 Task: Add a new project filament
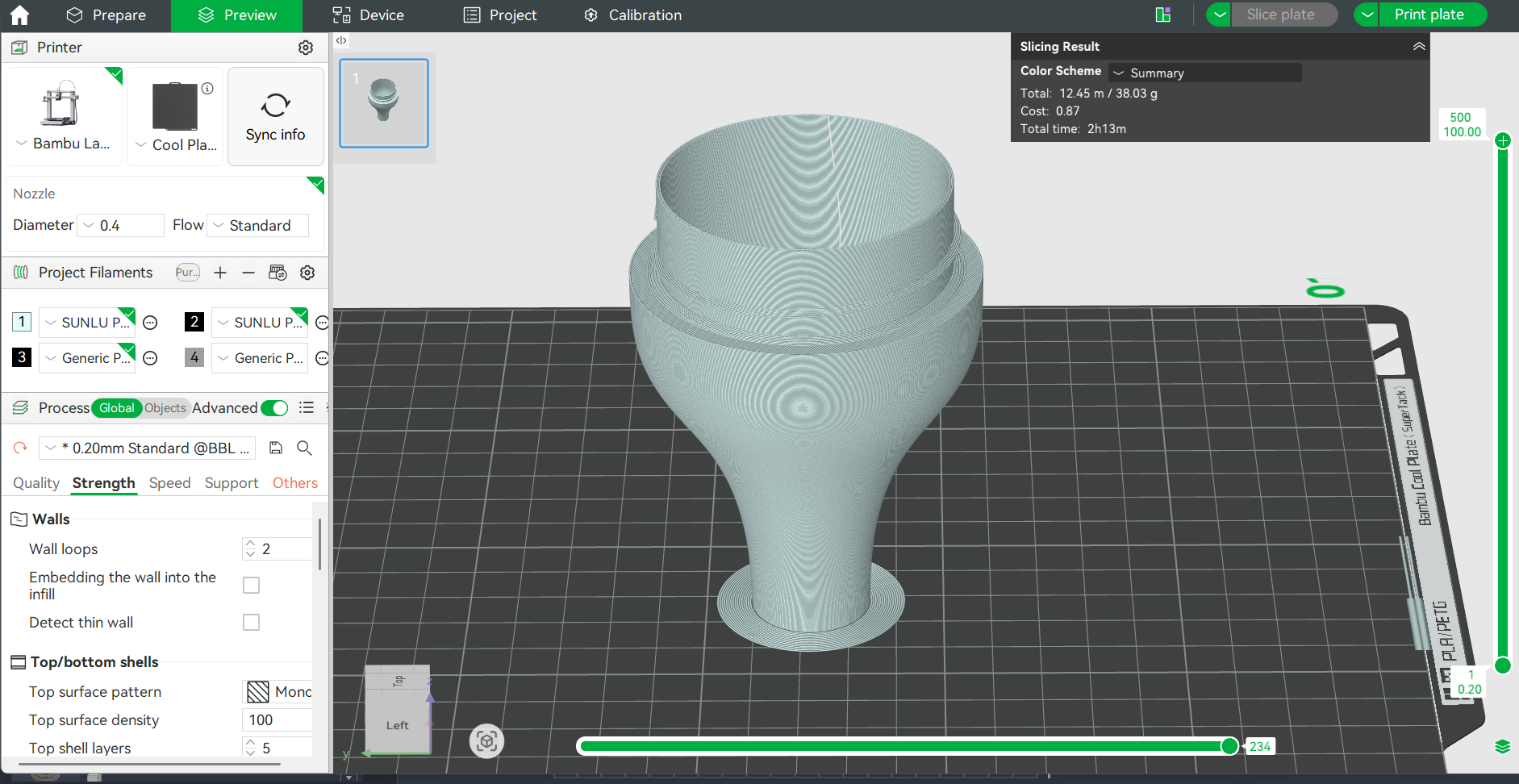point(220,273)
